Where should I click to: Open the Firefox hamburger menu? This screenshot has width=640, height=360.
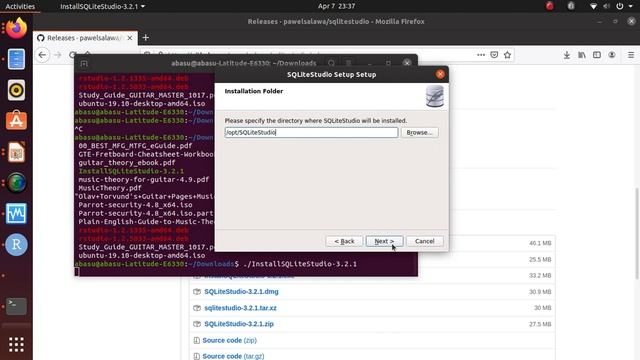tap(631, 55)
